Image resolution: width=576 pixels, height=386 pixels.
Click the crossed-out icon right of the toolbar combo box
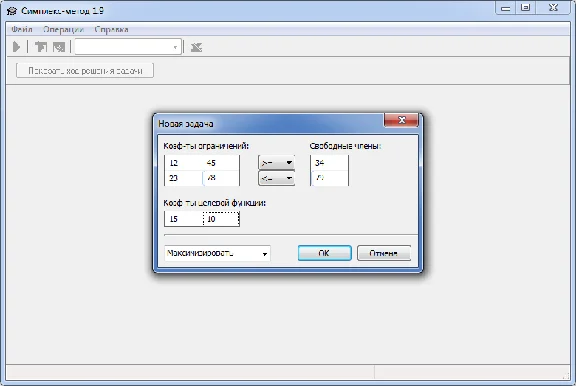pyautogui.click(x=197, y=47)
